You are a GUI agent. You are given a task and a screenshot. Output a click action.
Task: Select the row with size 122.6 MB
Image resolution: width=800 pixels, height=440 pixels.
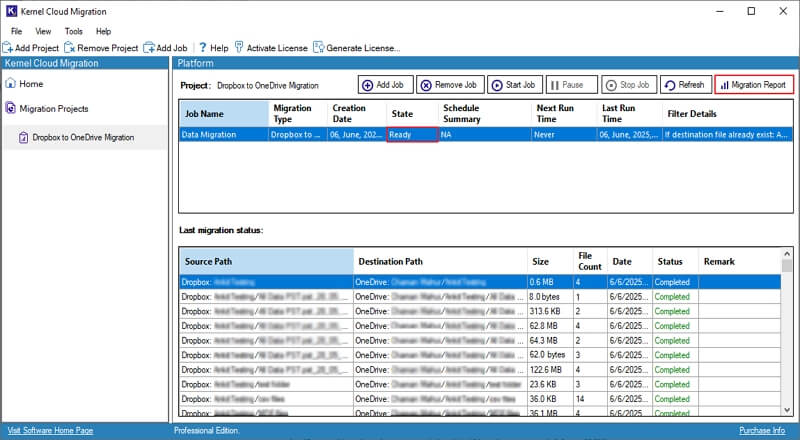[x=480, y=370]
